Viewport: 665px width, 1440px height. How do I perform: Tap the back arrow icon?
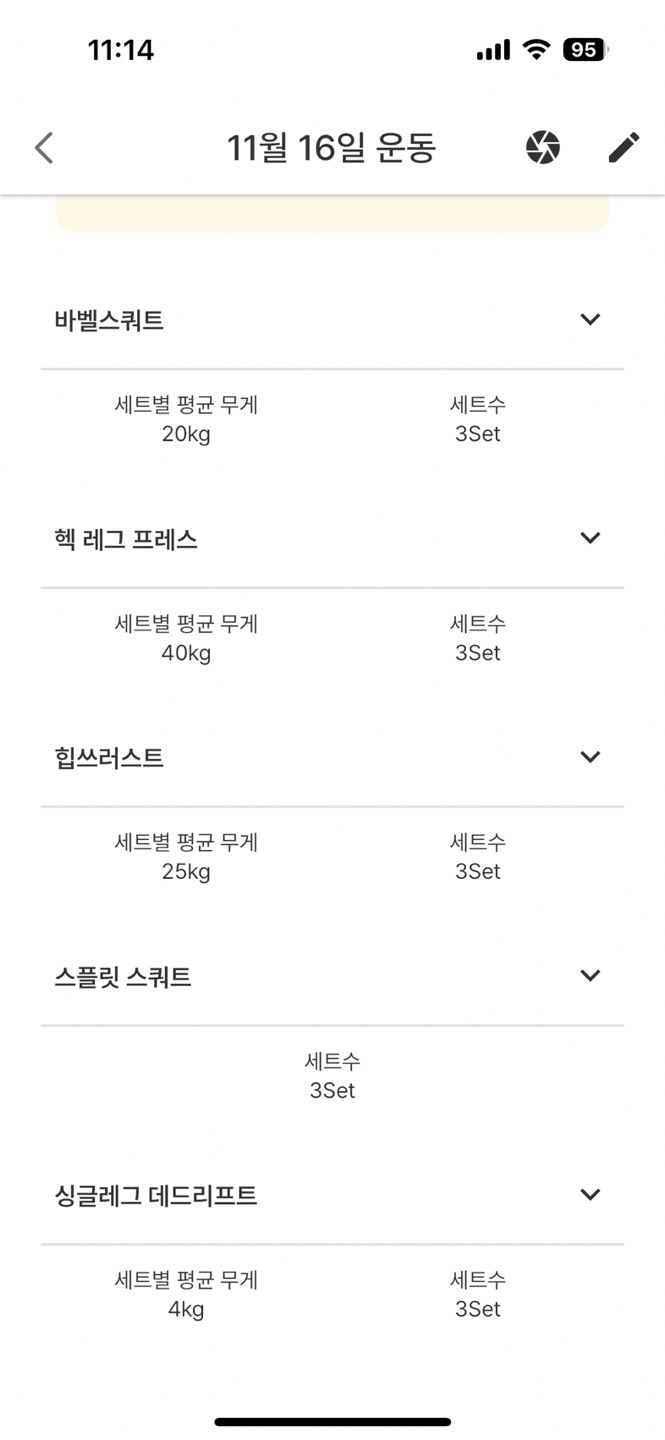(43, 148)
